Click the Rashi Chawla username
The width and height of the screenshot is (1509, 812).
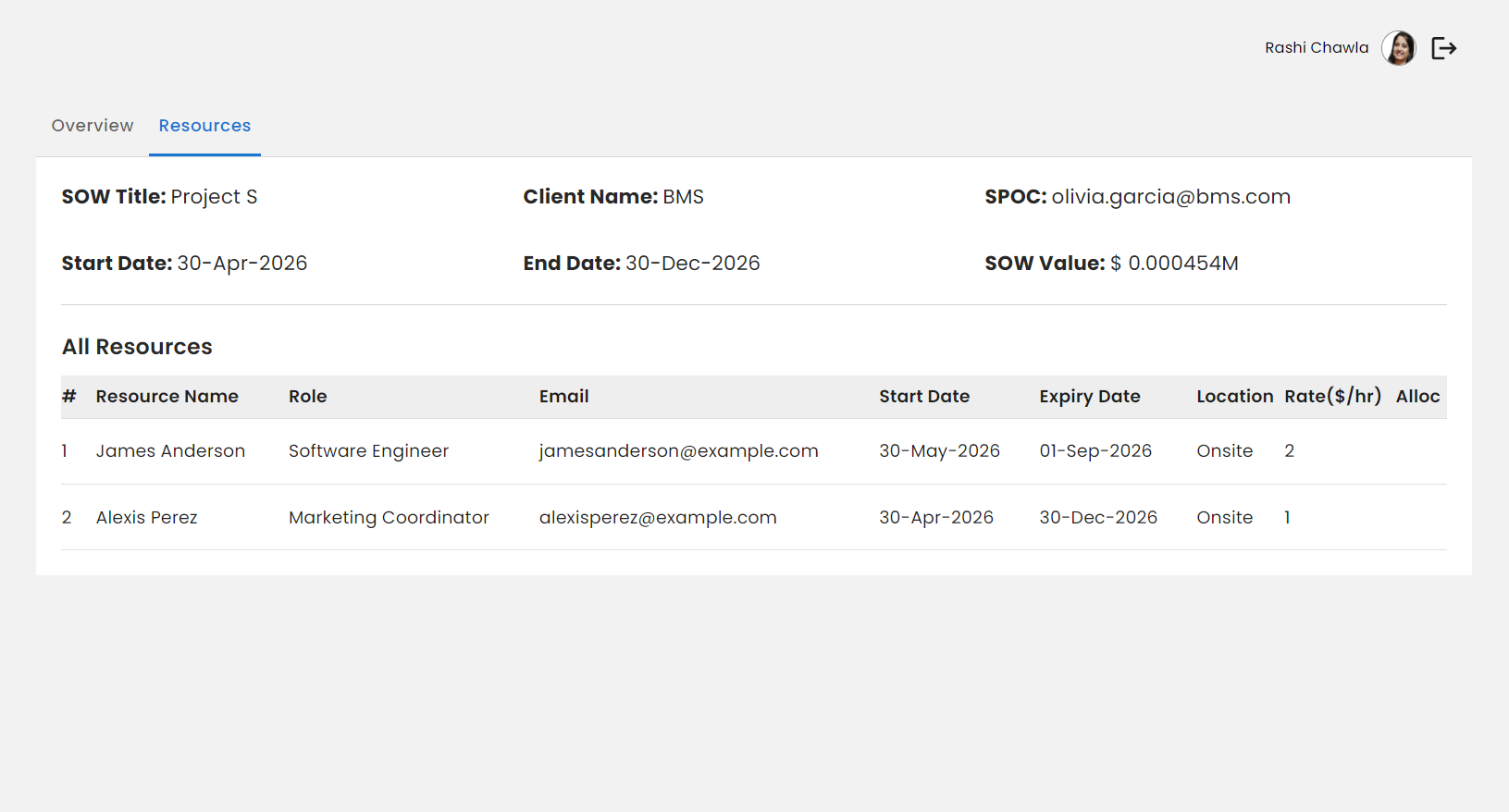tap(1316, 48)
